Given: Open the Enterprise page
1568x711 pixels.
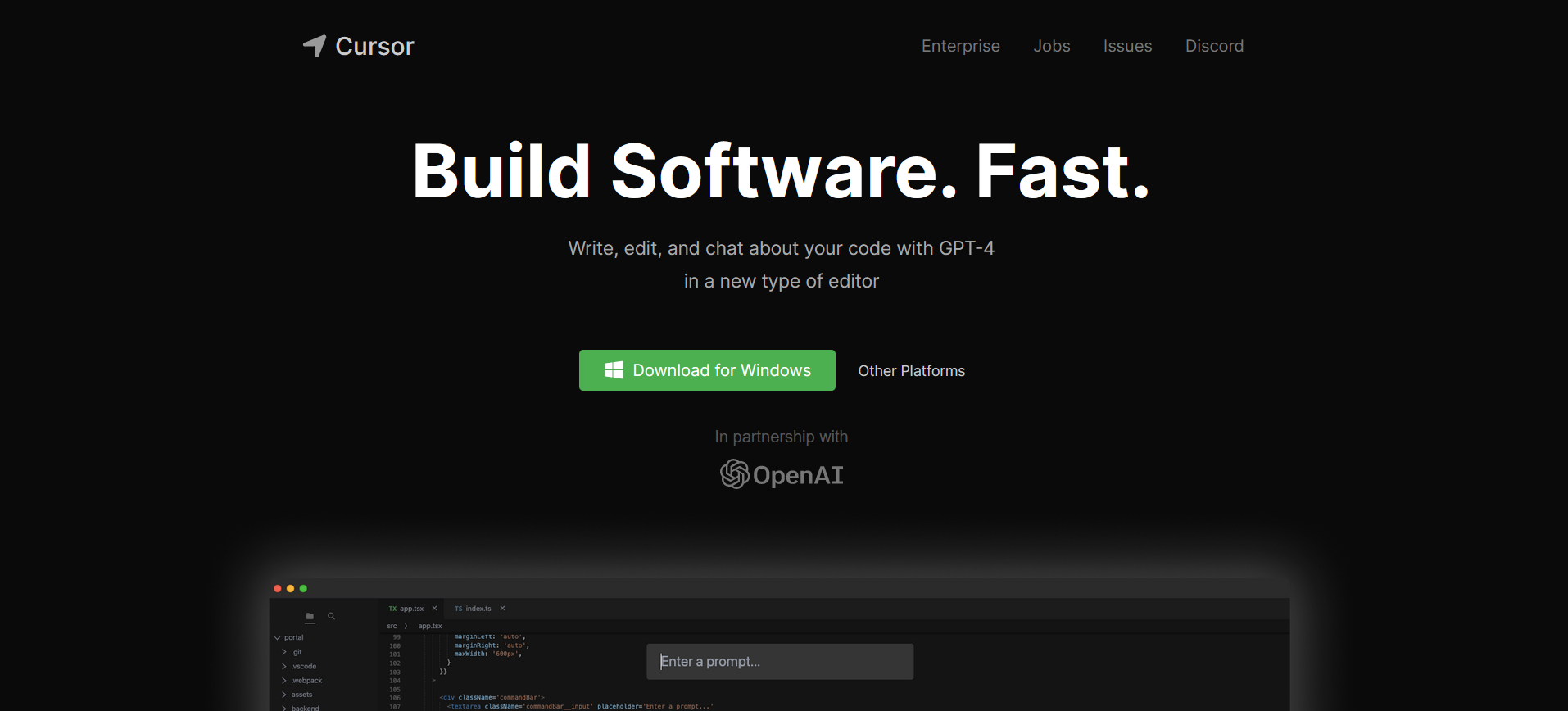Looking at the screenshot, I should (960, 46).
